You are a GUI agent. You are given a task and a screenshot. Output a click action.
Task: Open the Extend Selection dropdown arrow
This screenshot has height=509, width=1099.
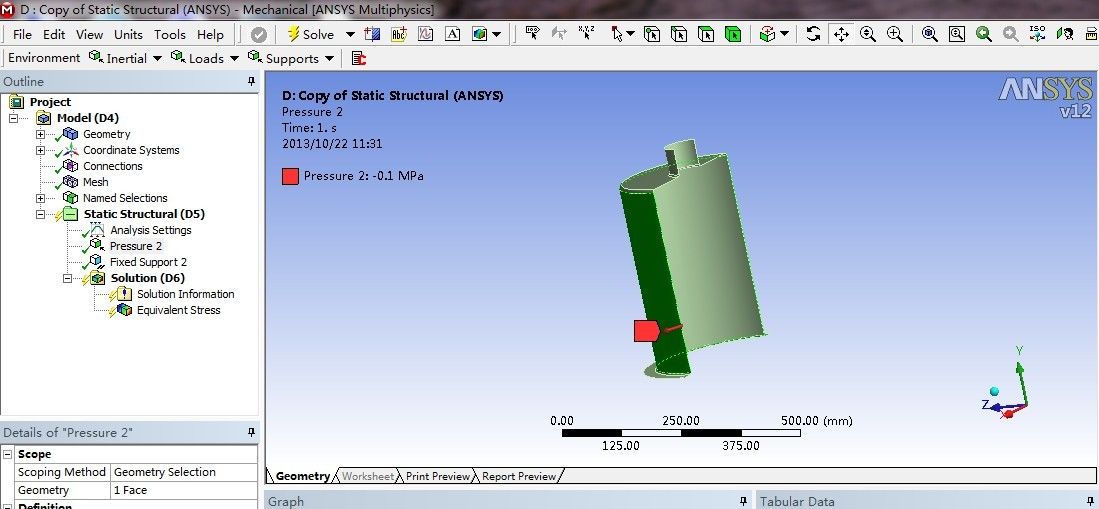(784, 34)
